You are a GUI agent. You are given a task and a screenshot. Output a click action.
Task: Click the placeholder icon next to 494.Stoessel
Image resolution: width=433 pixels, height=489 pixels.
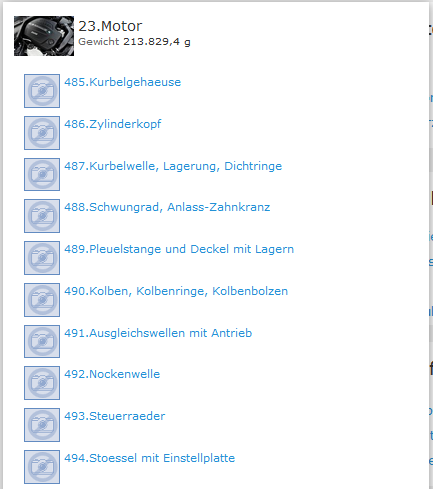click(x=42, y=467)
